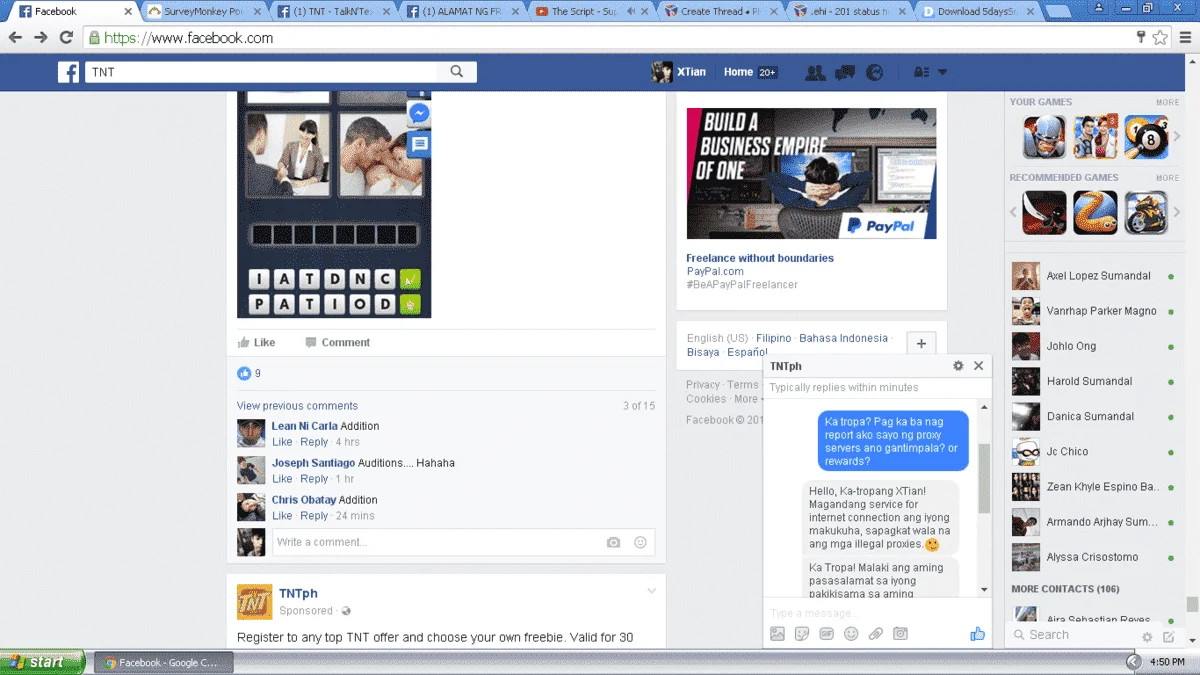Image resolution: width=1200 pixels, height=675 pixels.
Task: Like the picture puzzle post
Action: 256,342
